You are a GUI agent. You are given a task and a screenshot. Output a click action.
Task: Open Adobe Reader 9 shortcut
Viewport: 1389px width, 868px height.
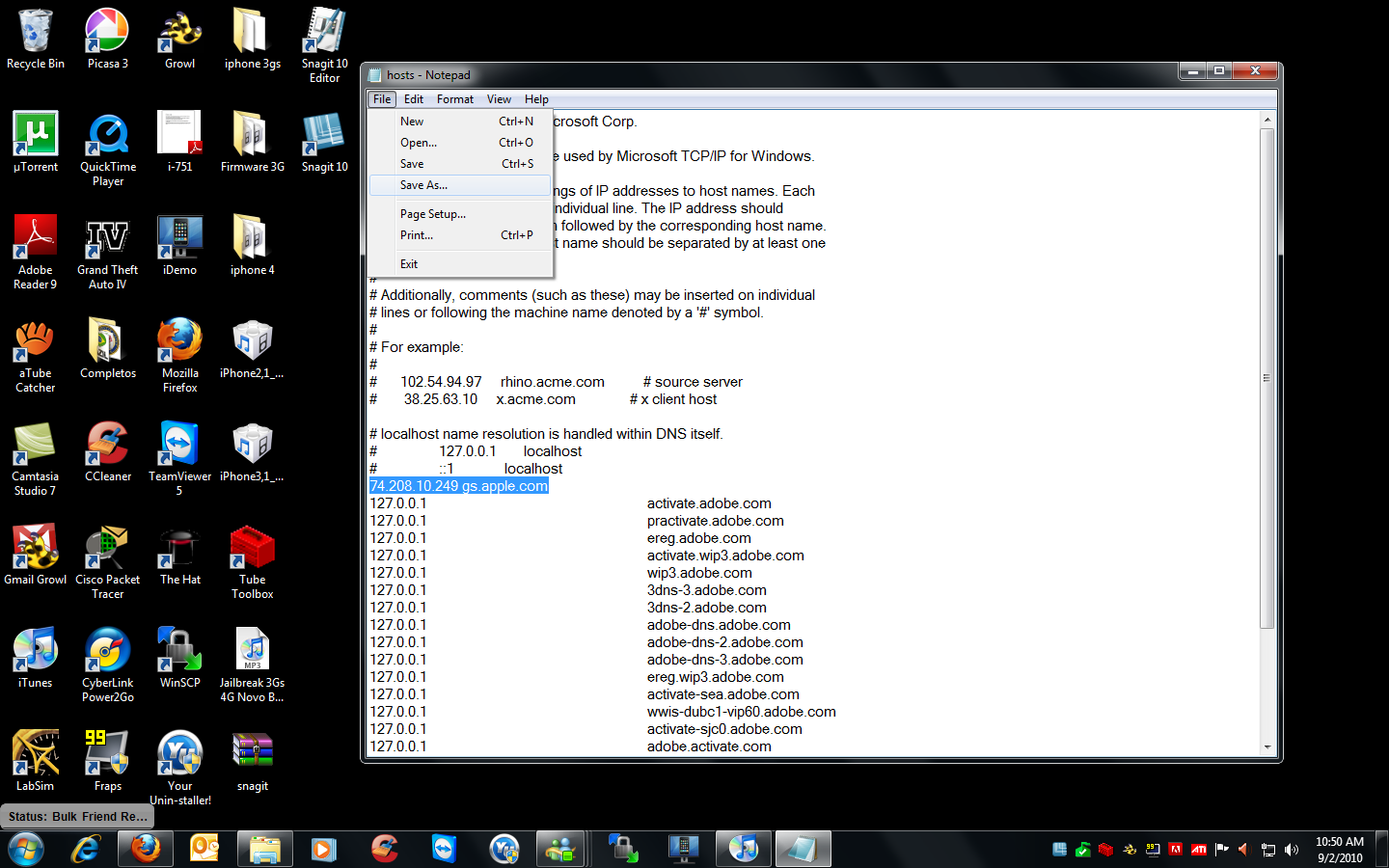tap(36, 252)
